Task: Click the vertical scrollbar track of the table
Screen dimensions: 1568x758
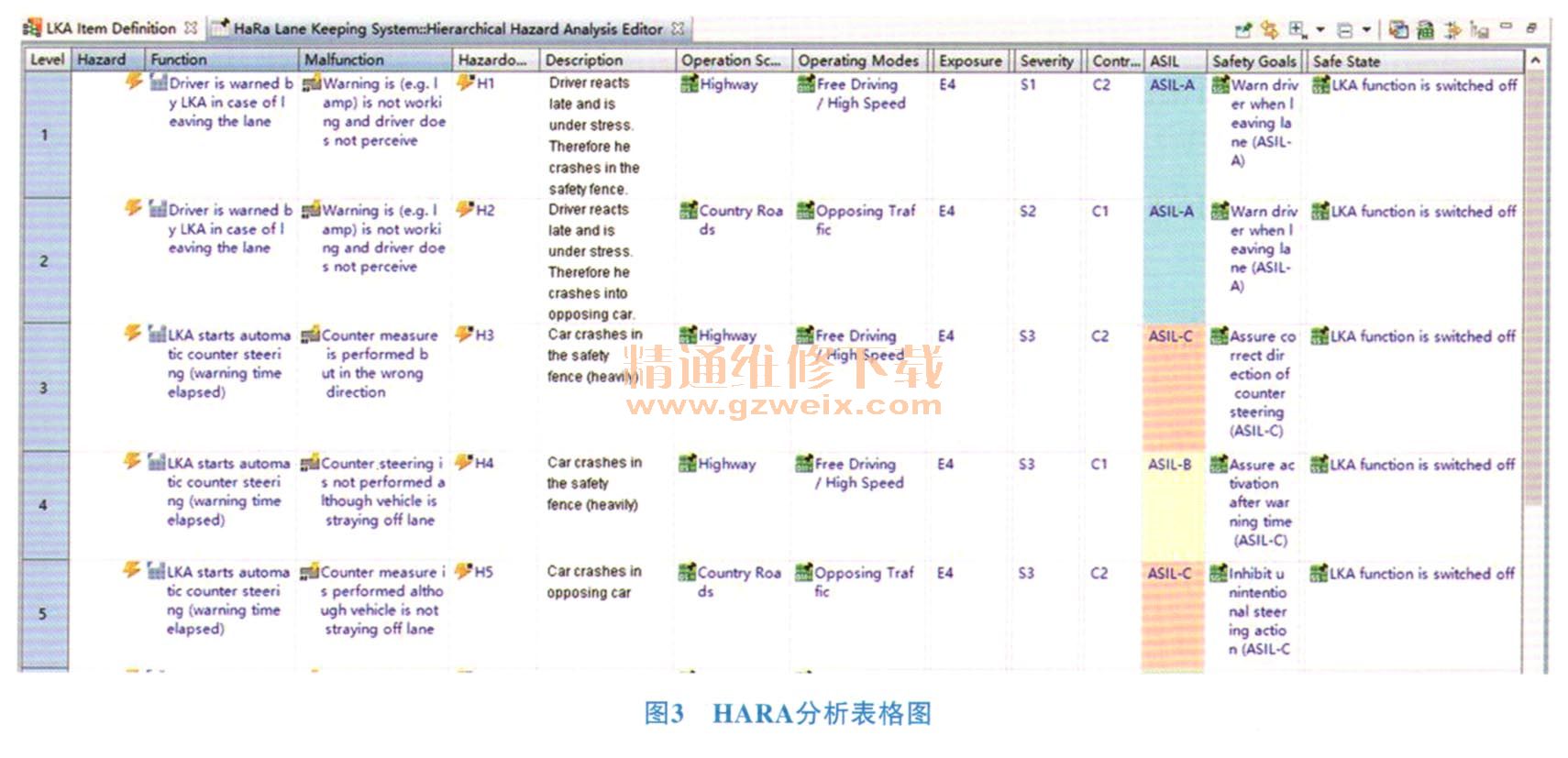Action: point(1536,587)
